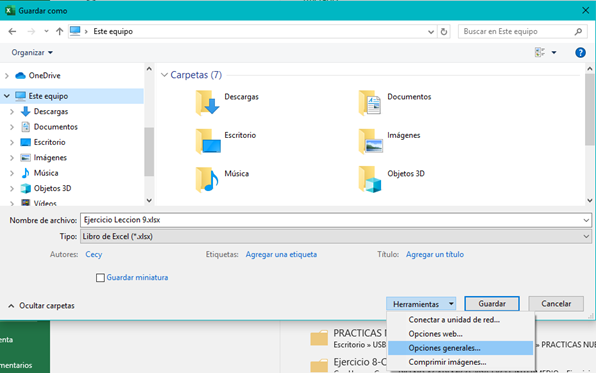The height and width of the screenshot is (373, 596).
Task: Open the Música folder icon
Action: coord(208,179)
